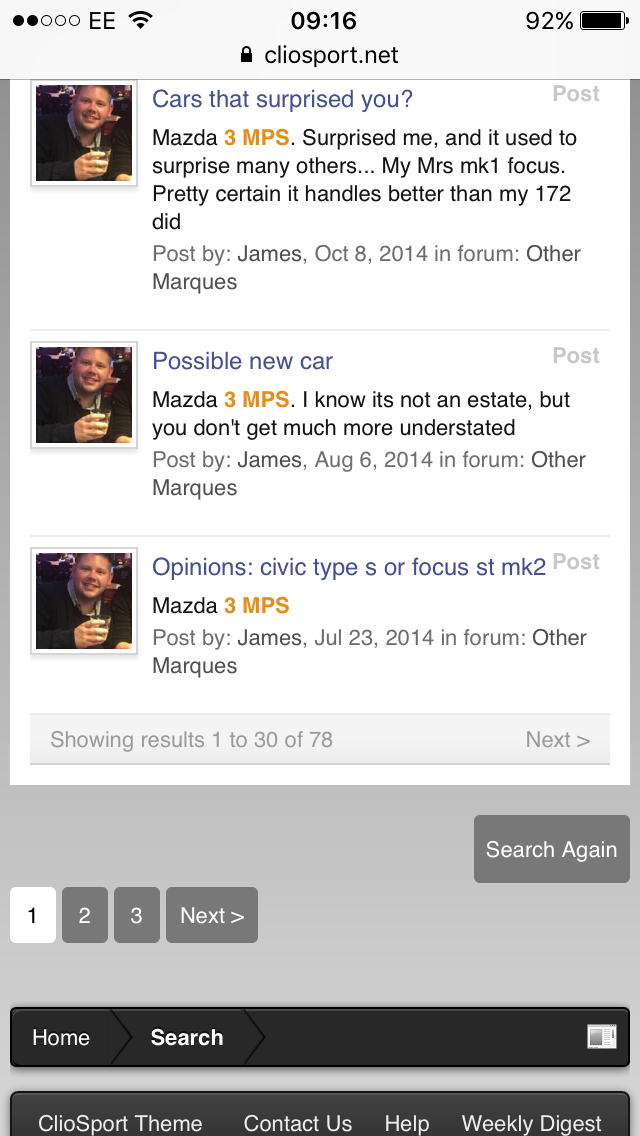
Task: Tap the cliosport.net address bar
Action: click(x=320, y=56)
